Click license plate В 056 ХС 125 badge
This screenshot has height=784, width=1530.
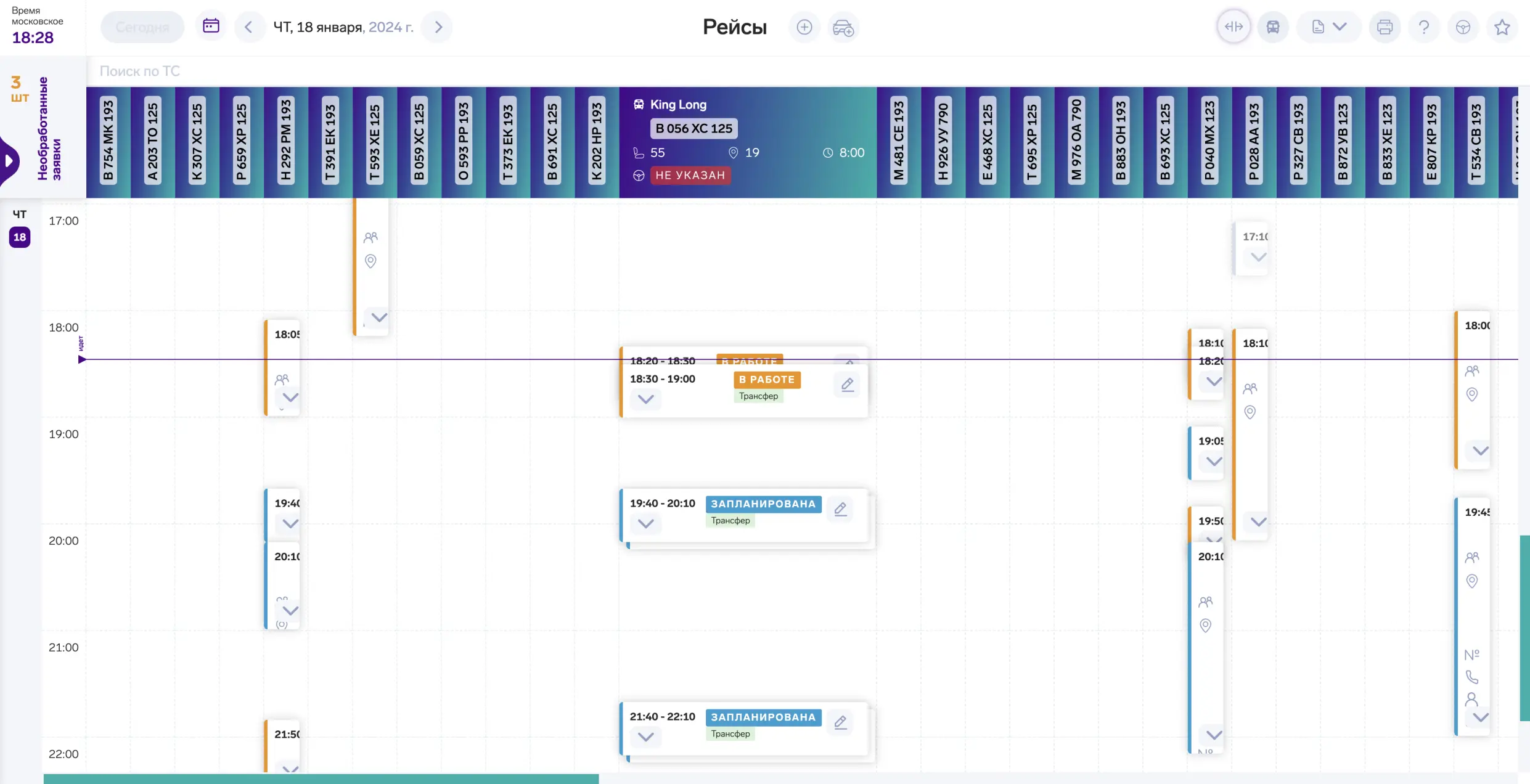(x=693, y=128)
